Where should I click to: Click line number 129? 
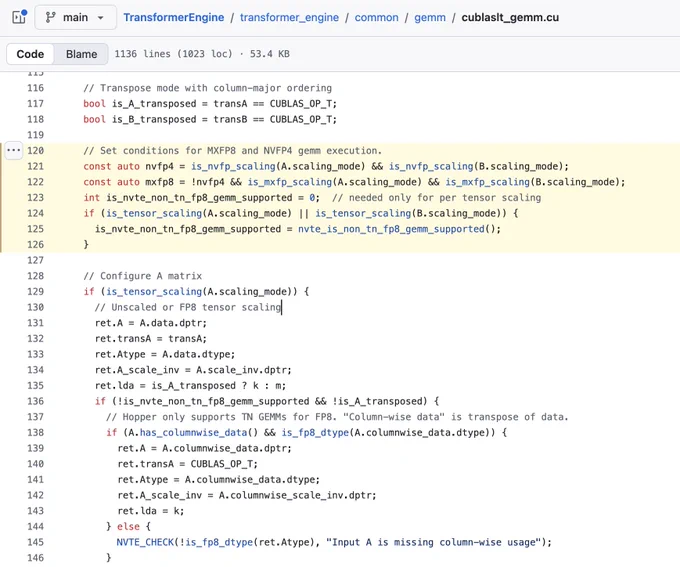[x=36, y=292]
